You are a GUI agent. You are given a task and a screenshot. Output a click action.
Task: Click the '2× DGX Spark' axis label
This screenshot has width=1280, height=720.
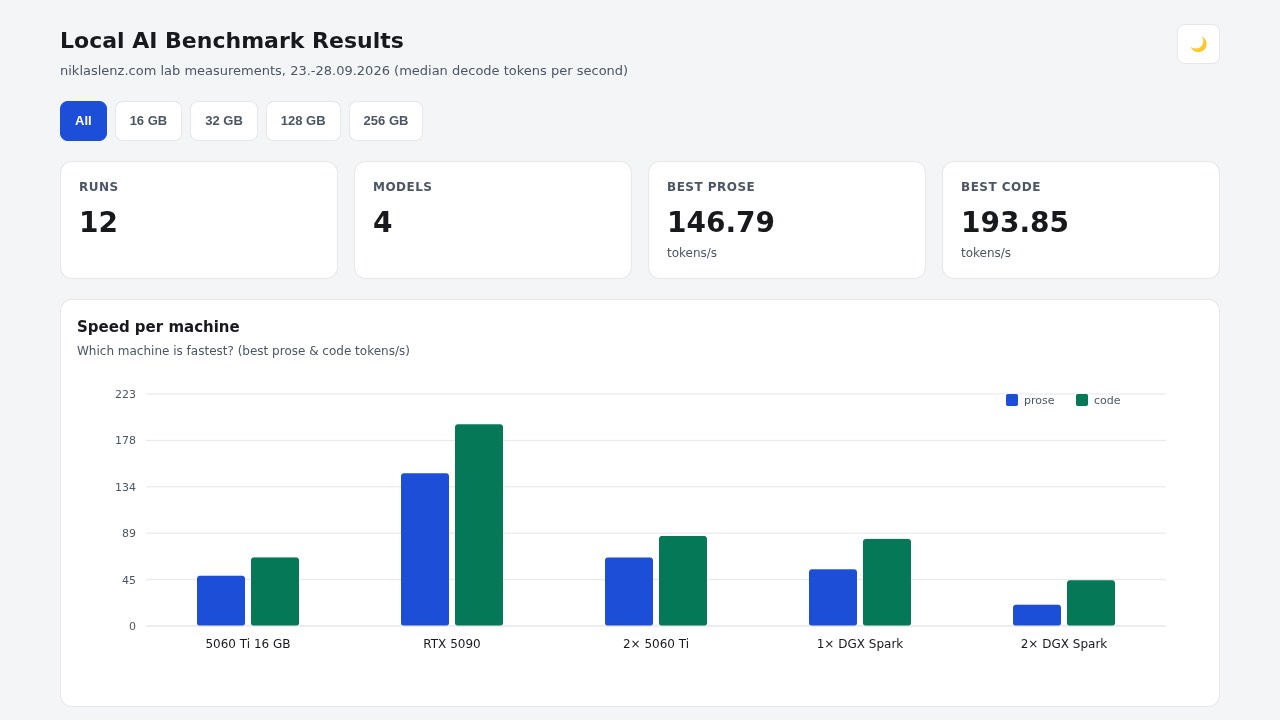click(x=1064, y=644)
